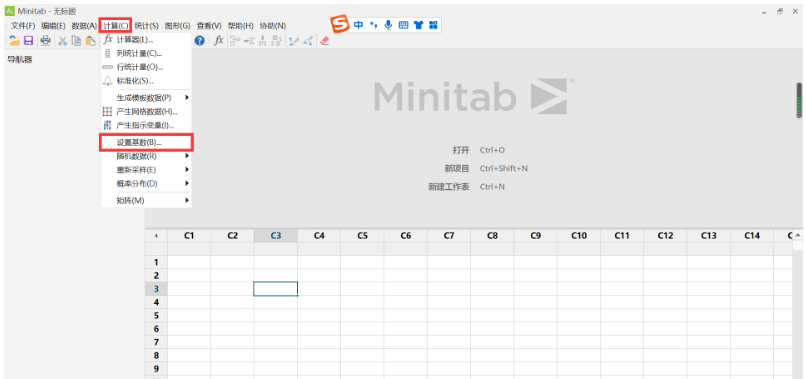Click the worksheet vertical scrollbar up arrow
Screen dimensions: 806x379
point(798,235)
